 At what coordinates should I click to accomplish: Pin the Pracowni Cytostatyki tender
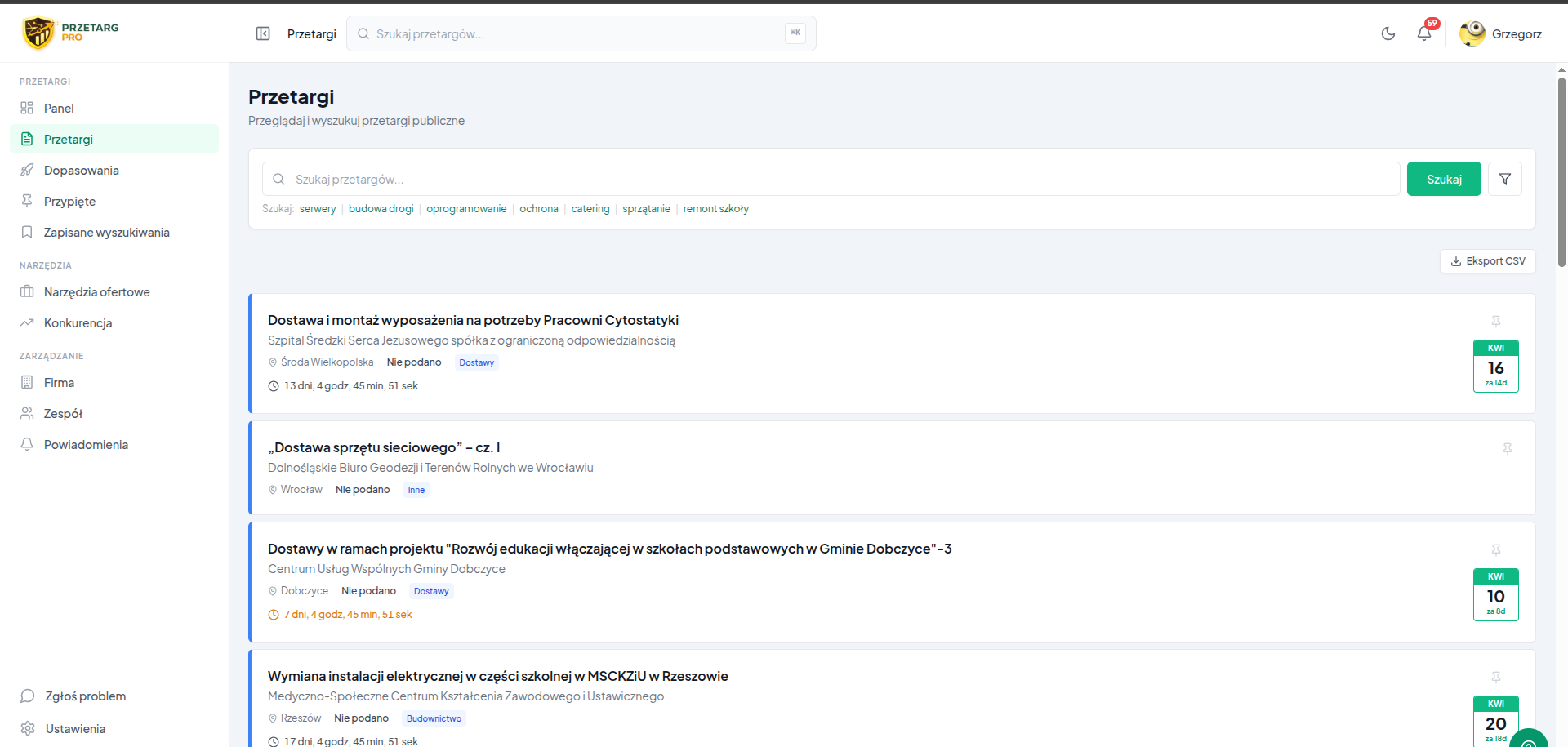pos(1496,321)
